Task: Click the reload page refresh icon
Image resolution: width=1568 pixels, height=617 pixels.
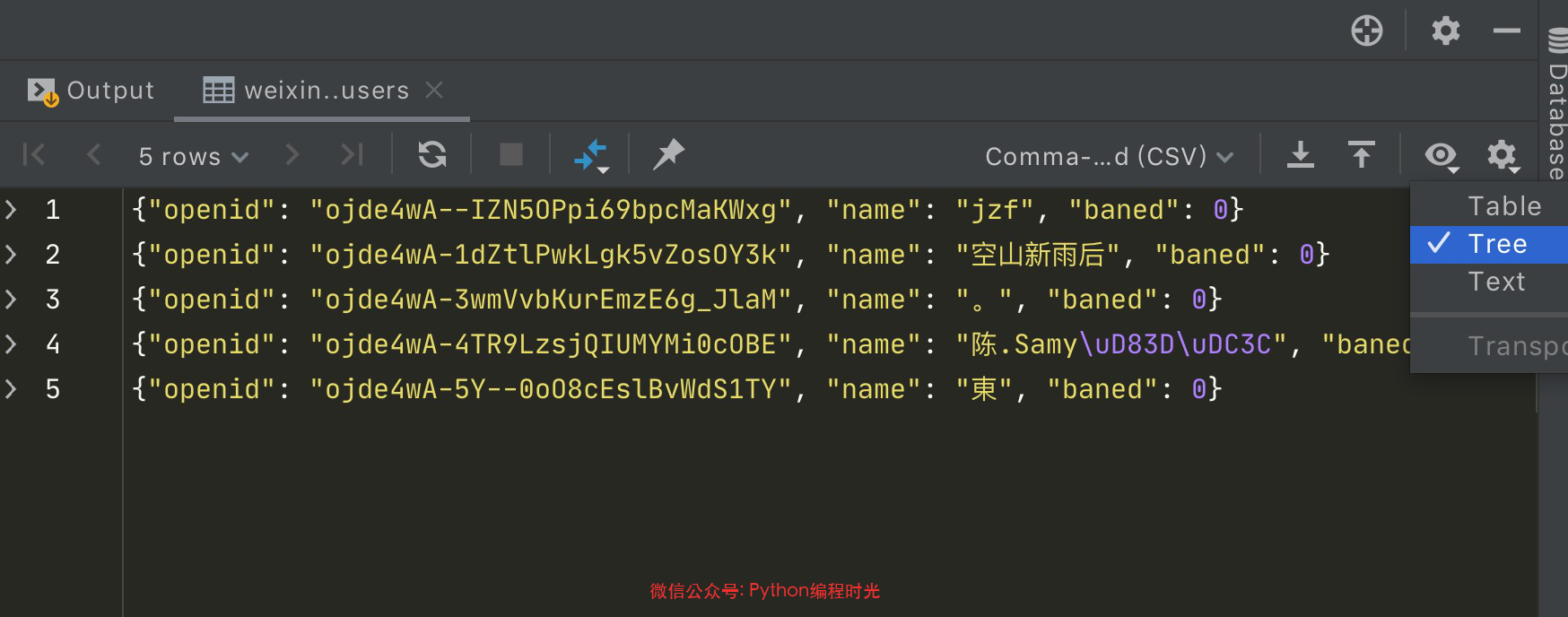Action: click(x=432, y=155)
